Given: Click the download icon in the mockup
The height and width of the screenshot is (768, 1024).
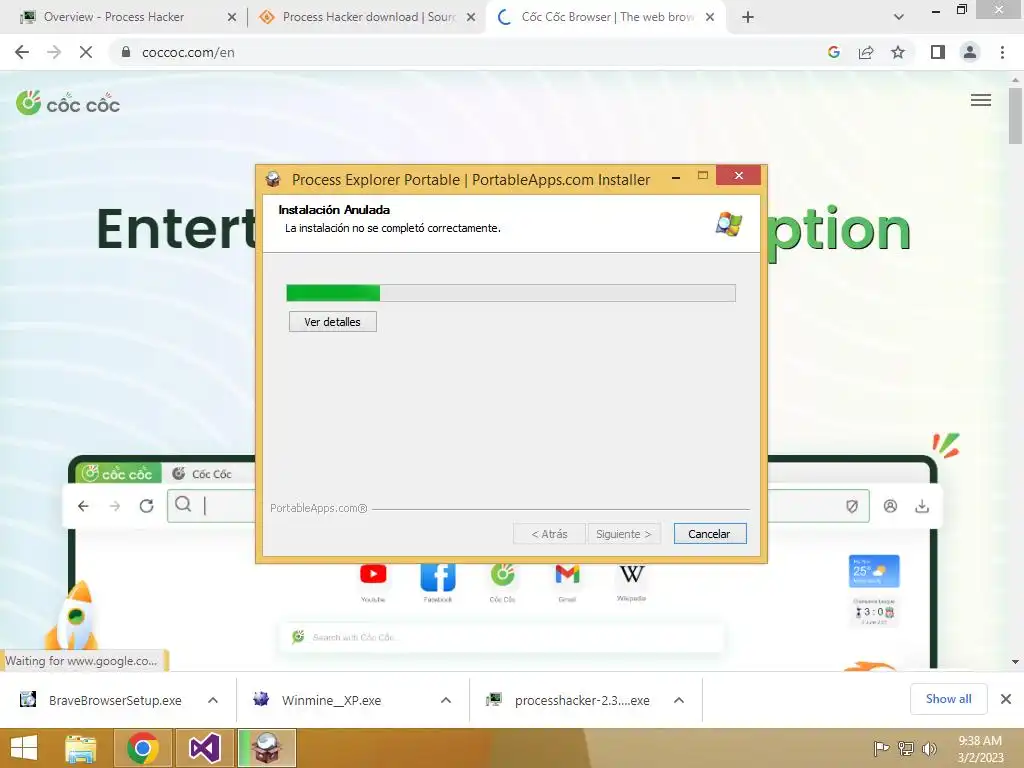Looking at the screenshot, I should [921, 506].
